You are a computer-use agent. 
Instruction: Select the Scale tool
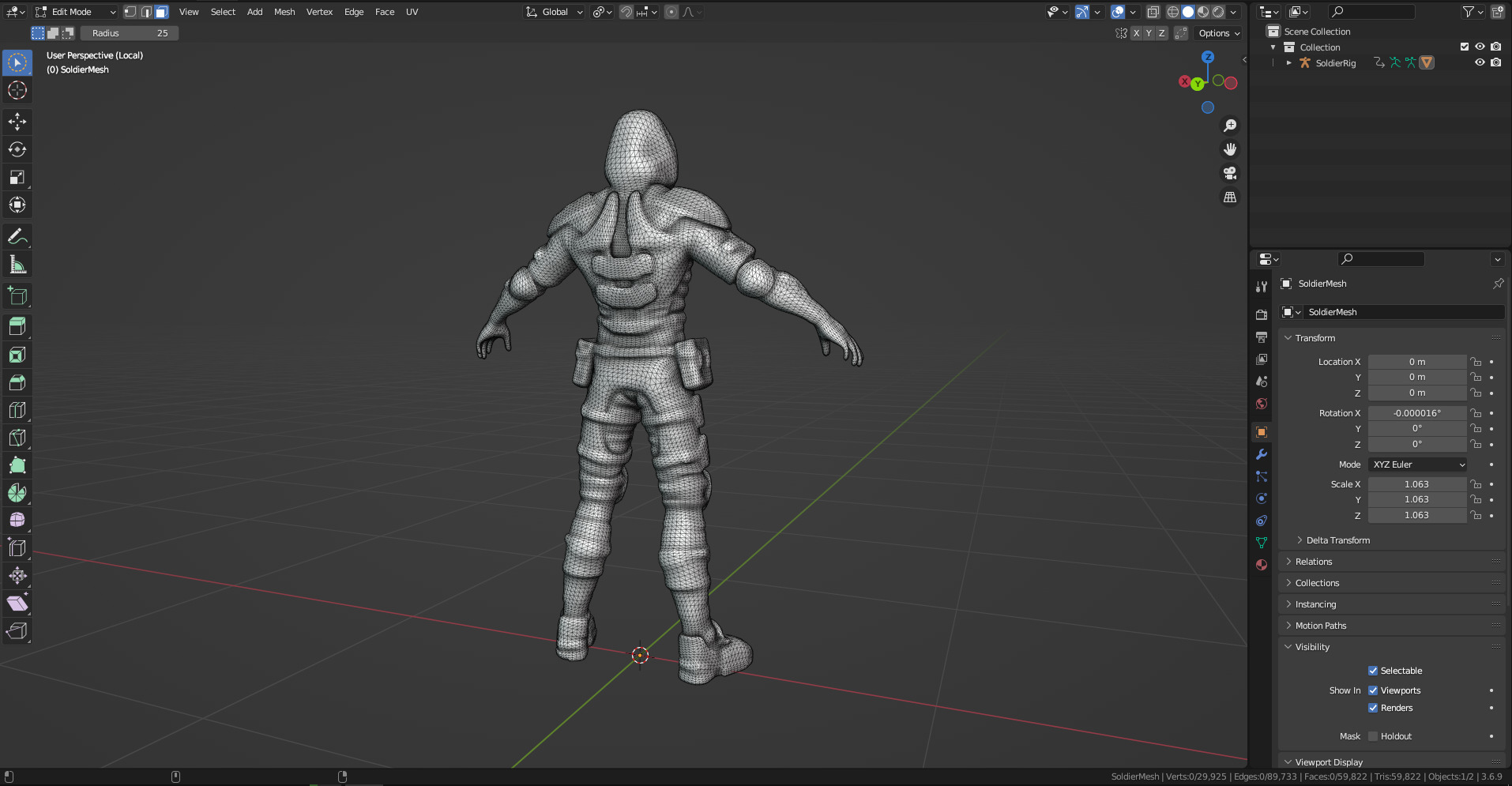click(17, 177)
